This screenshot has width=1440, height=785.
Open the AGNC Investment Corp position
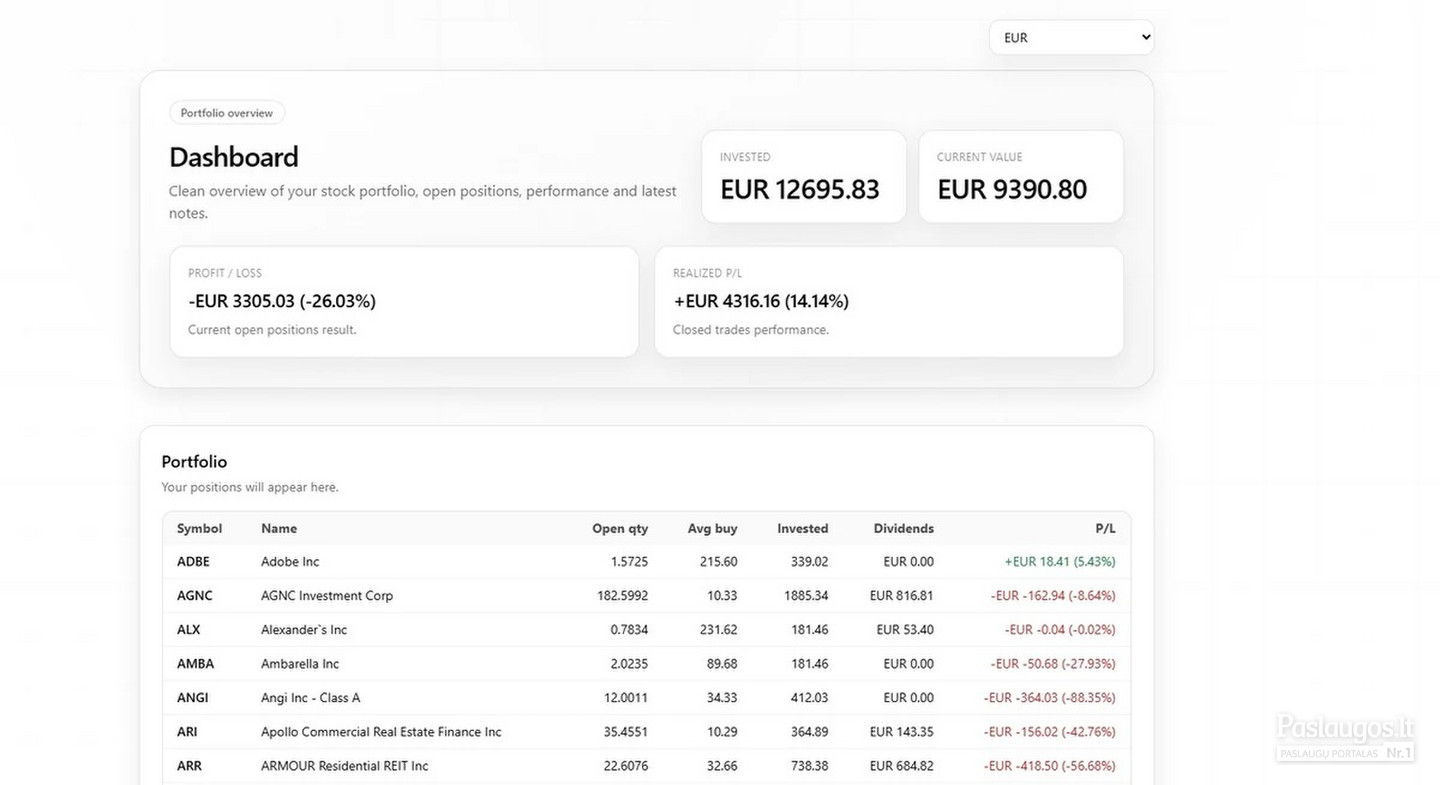(x=647, y=596)
